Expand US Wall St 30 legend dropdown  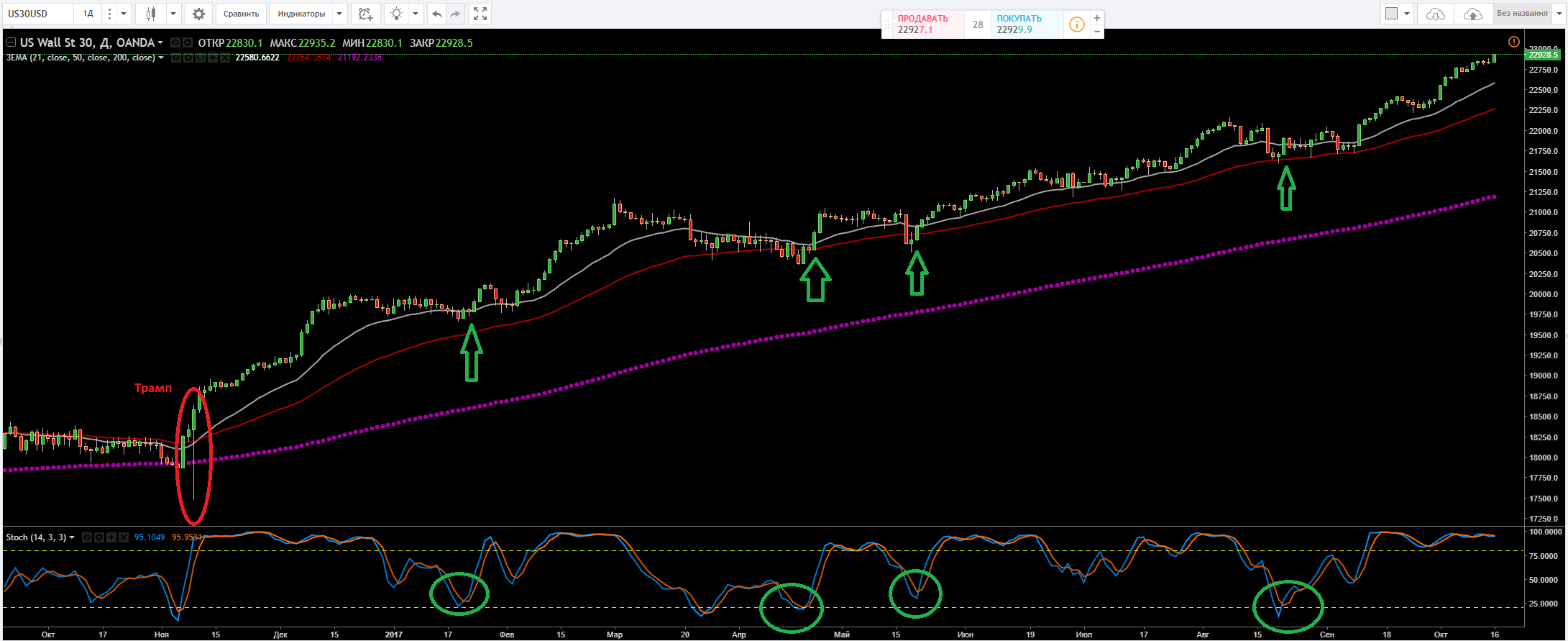coord(160,43)
